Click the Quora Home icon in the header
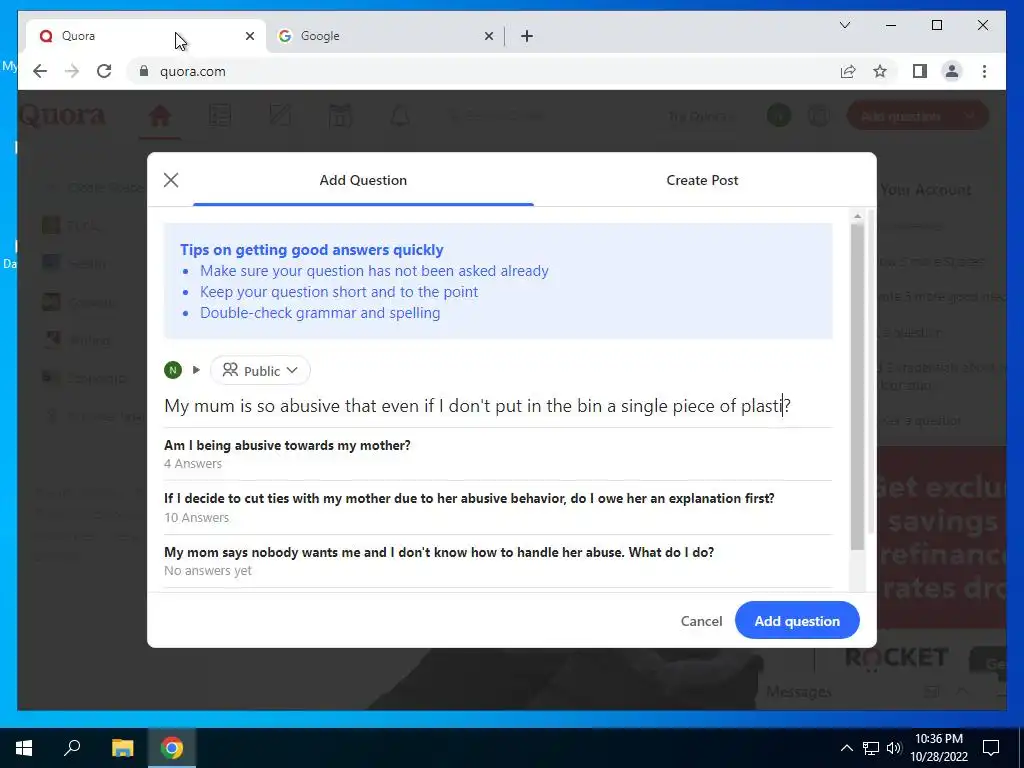 159,116
